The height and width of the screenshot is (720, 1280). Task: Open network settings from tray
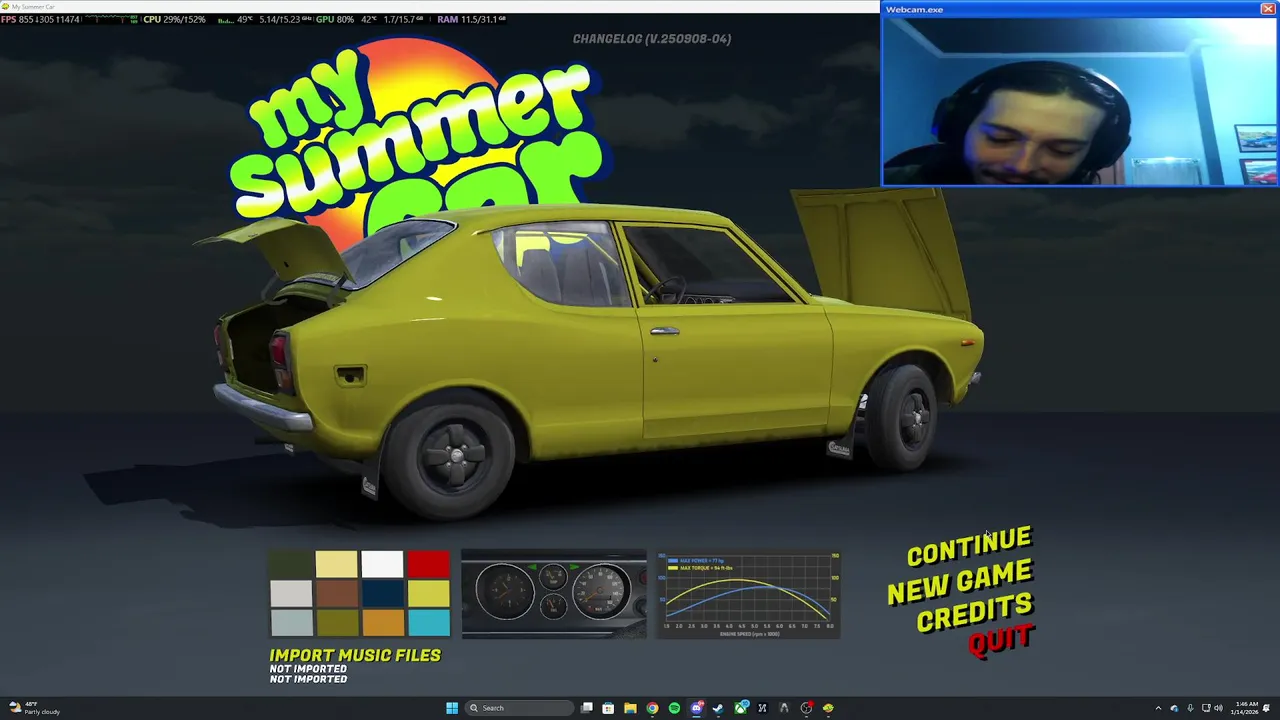1206,708
